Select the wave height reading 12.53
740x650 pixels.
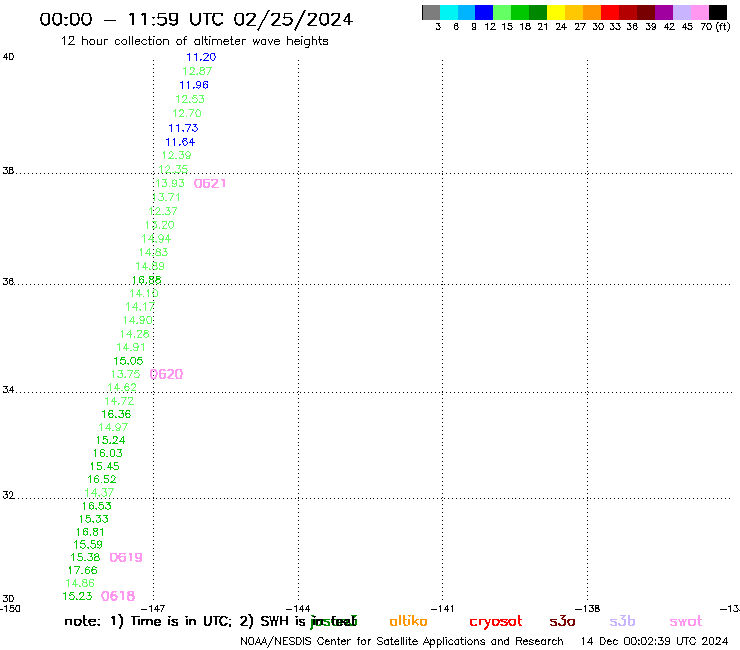click(x=190, y=99)
